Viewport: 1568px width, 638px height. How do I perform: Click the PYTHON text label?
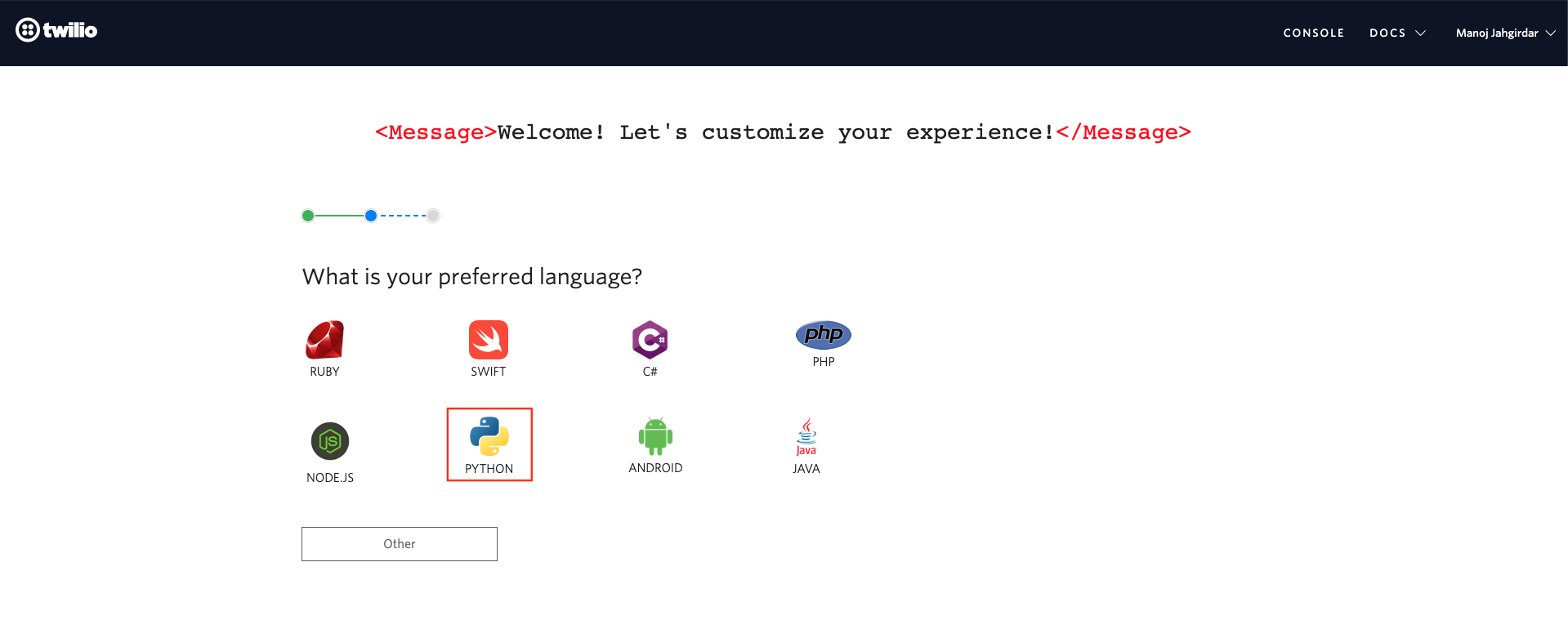pos(489,469)
